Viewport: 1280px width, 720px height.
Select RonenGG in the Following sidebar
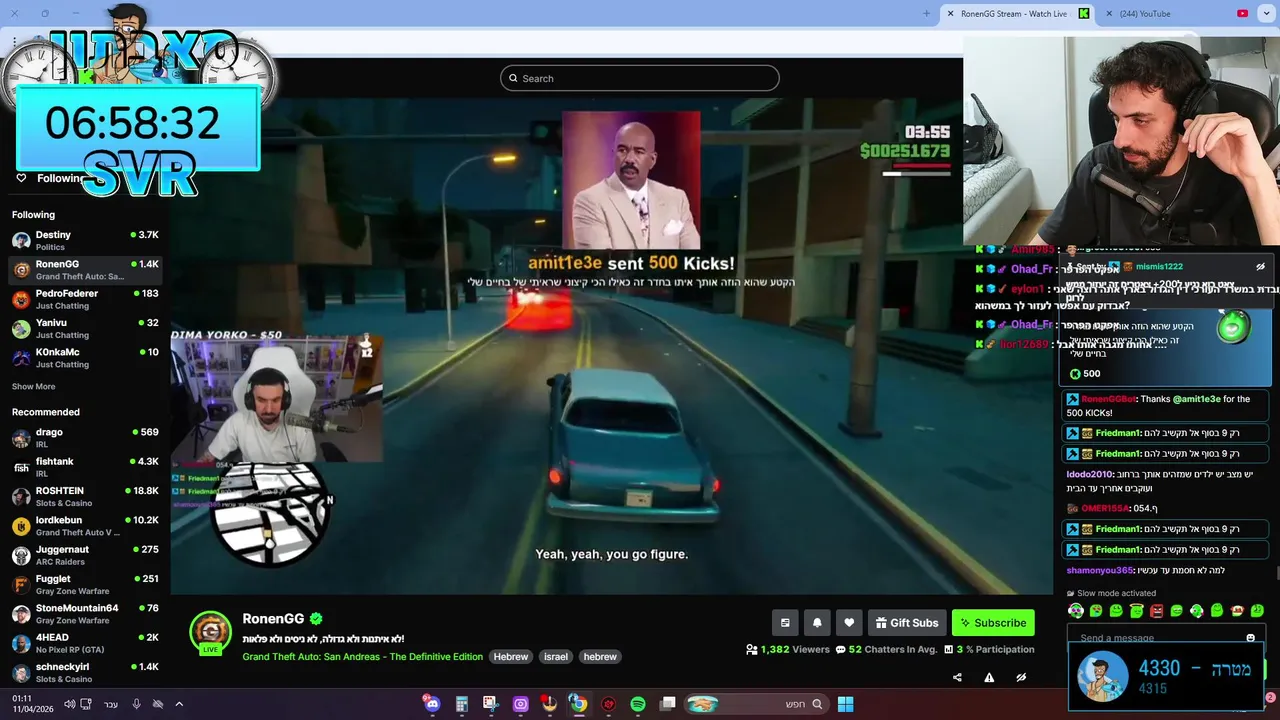(x=85, y=270)
